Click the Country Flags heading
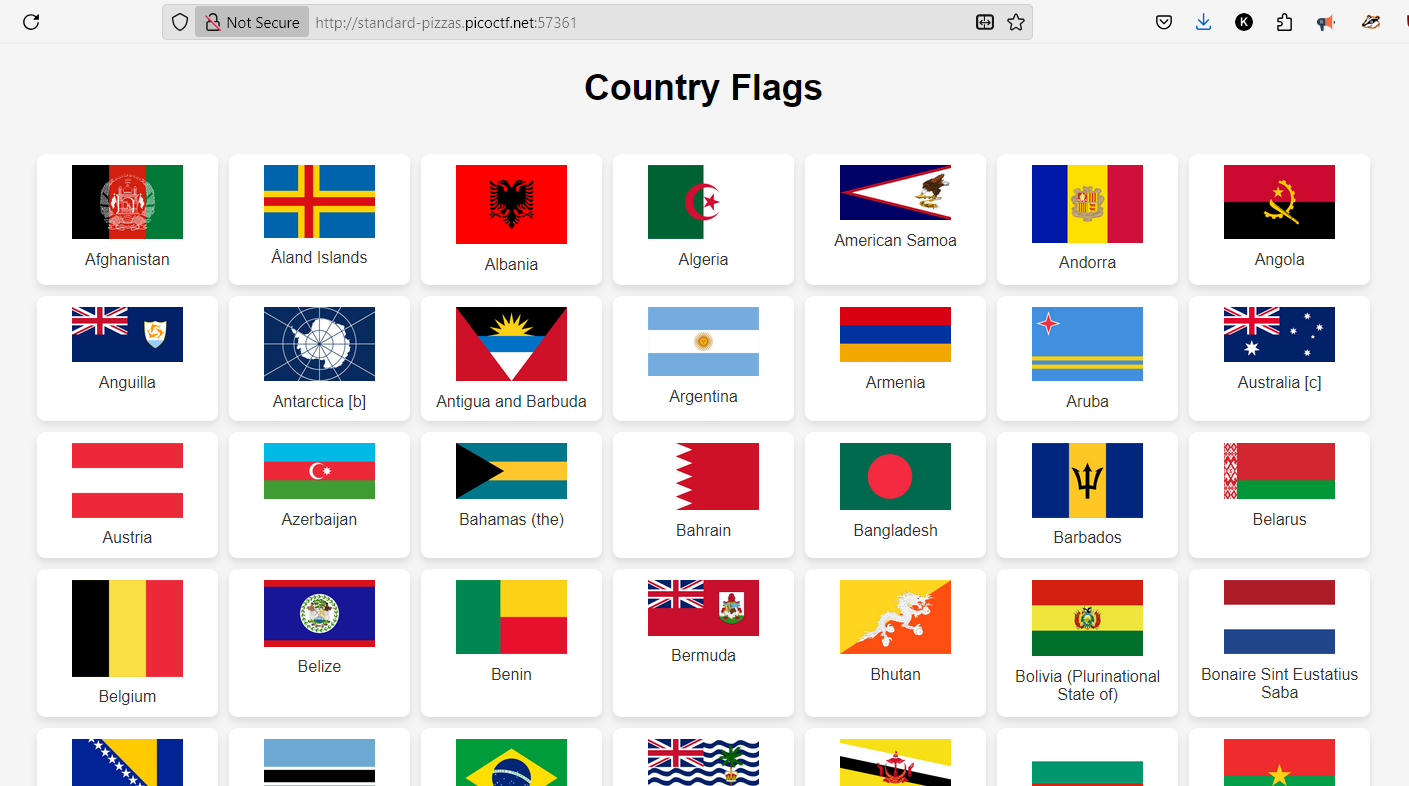Viewport: 1409px width, 786px height. pos(703,88)
